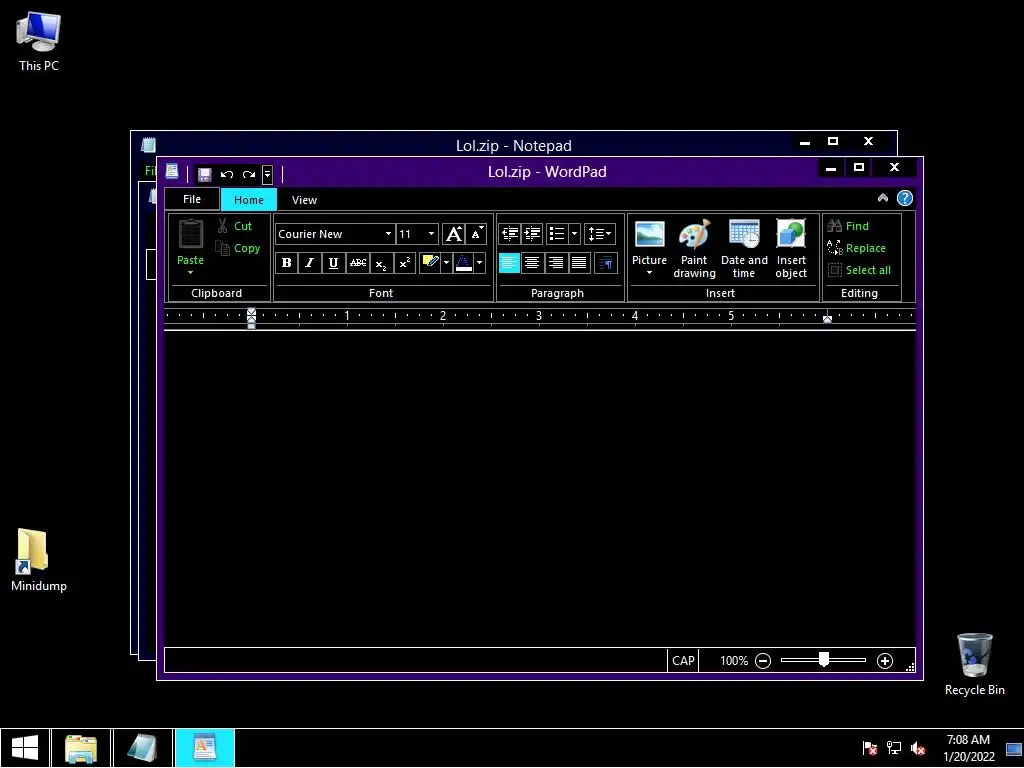The width and height of the screenshot is (1024, 768).
Task: Expand the Paste options arrow
Action: 191,272
